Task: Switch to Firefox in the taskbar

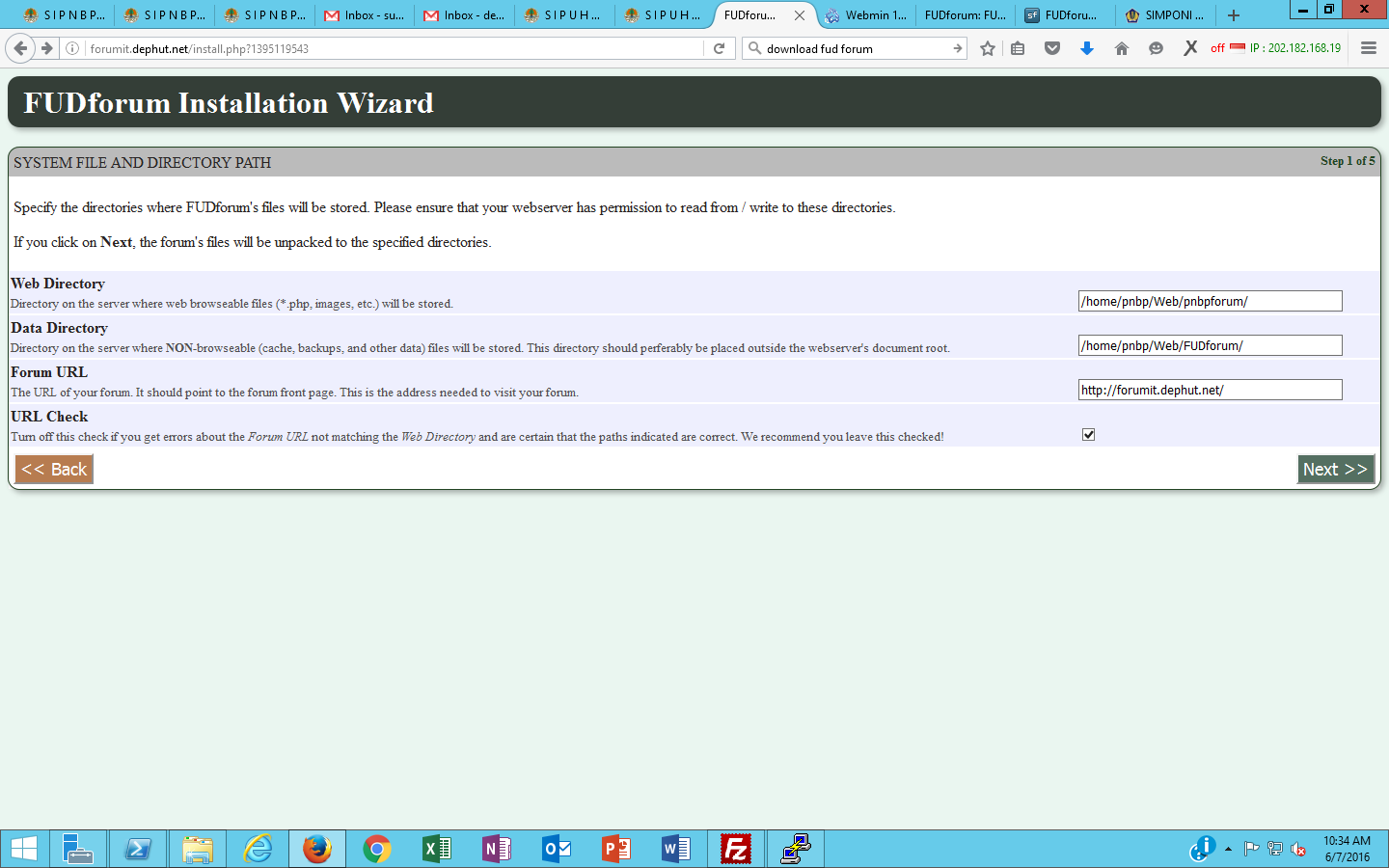Action: [317, 849]
